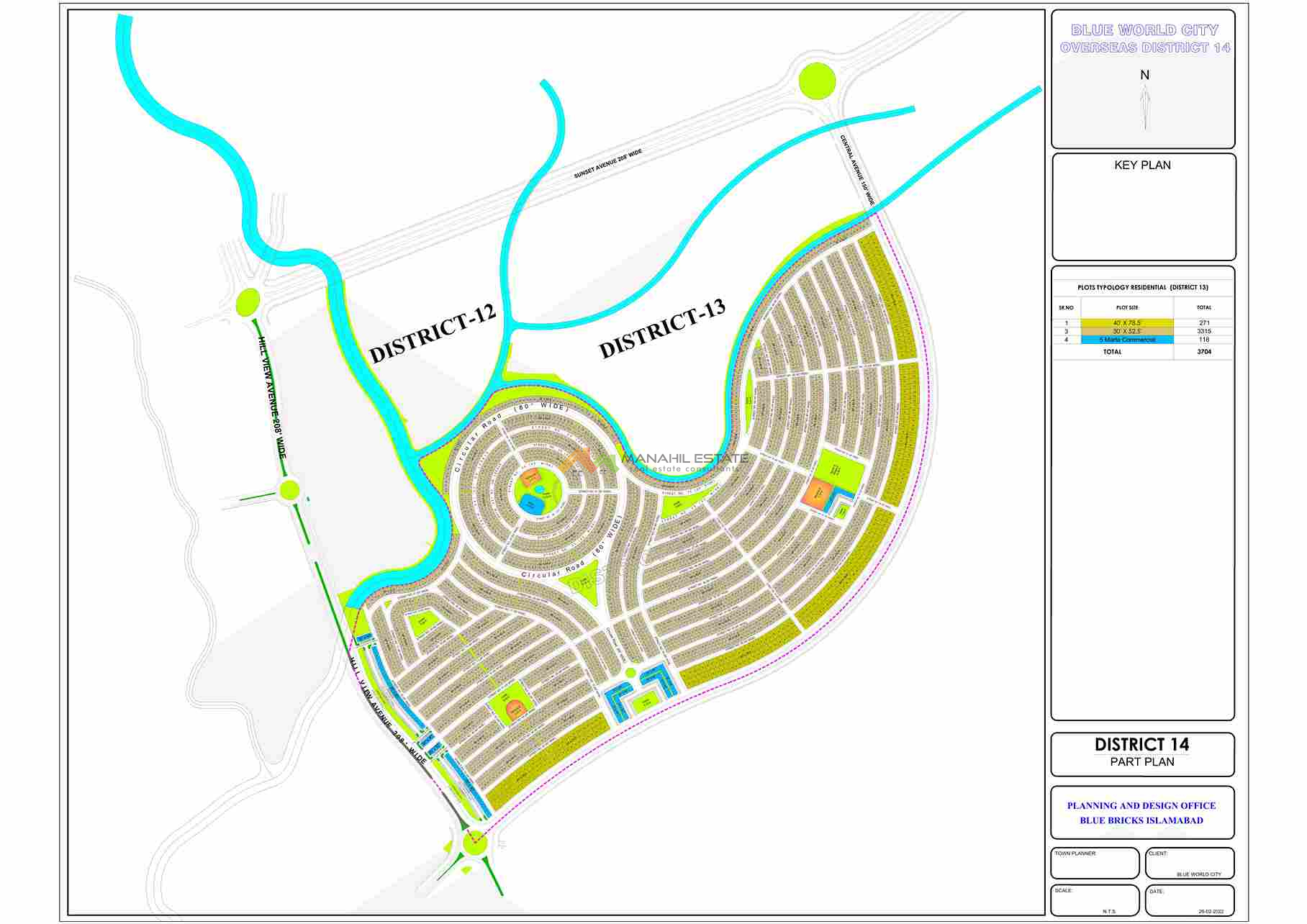Click the plot count value 3315
Screen dimensions: 1307x924
[x=1204, y=331]
